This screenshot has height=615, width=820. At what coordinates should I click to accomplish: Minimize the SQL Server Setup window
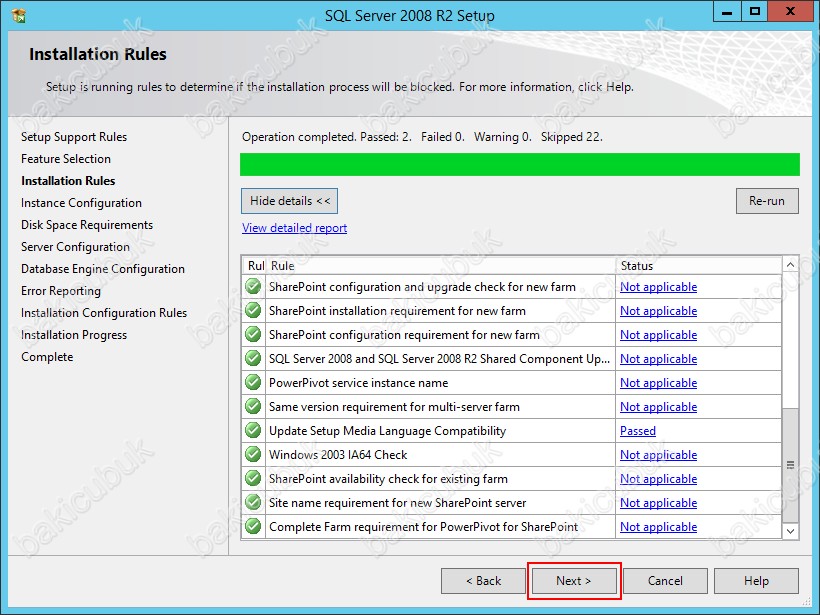coord(727,12)
